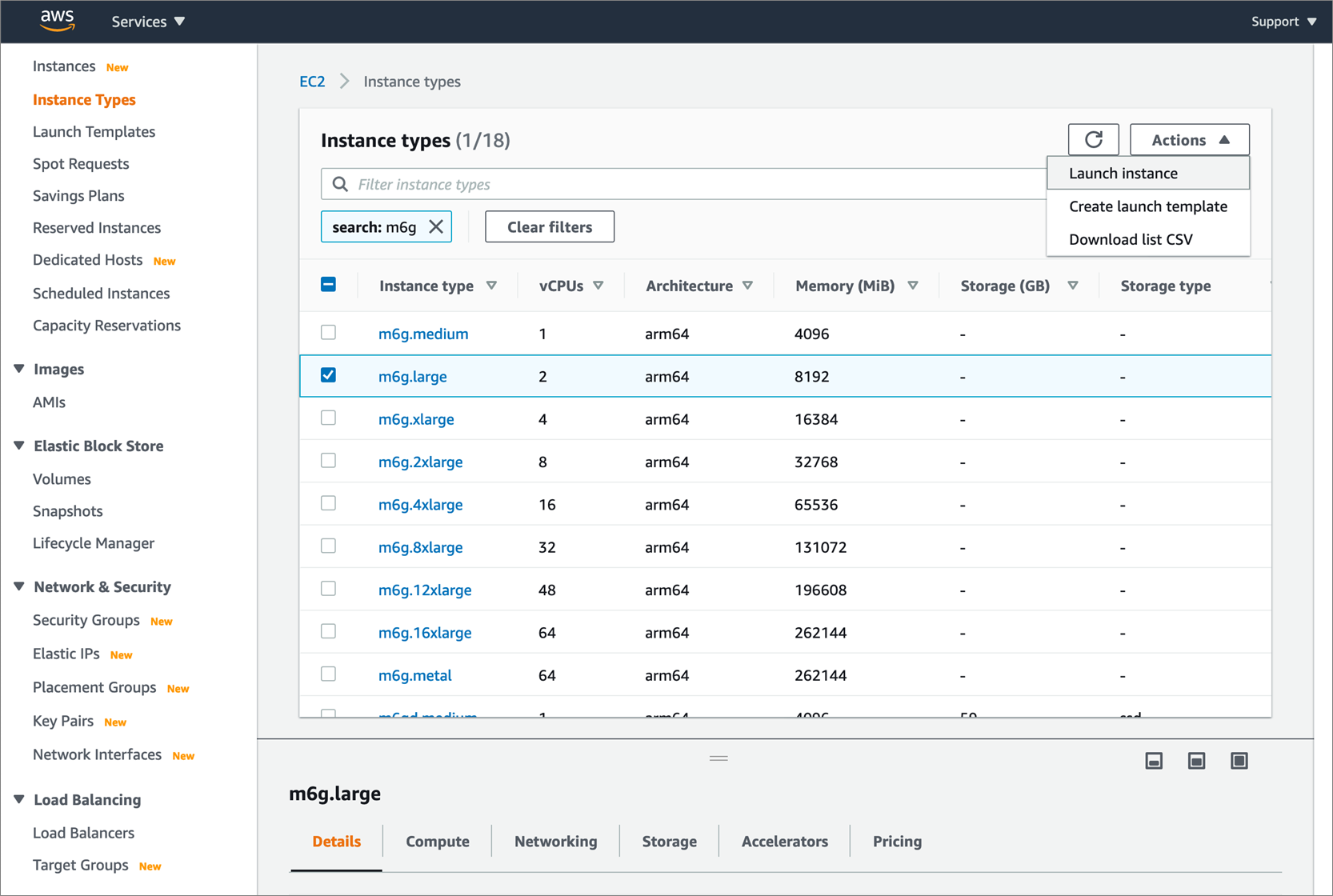
Task: Expand details panel to half height
Action: [x=1196, y=761]
